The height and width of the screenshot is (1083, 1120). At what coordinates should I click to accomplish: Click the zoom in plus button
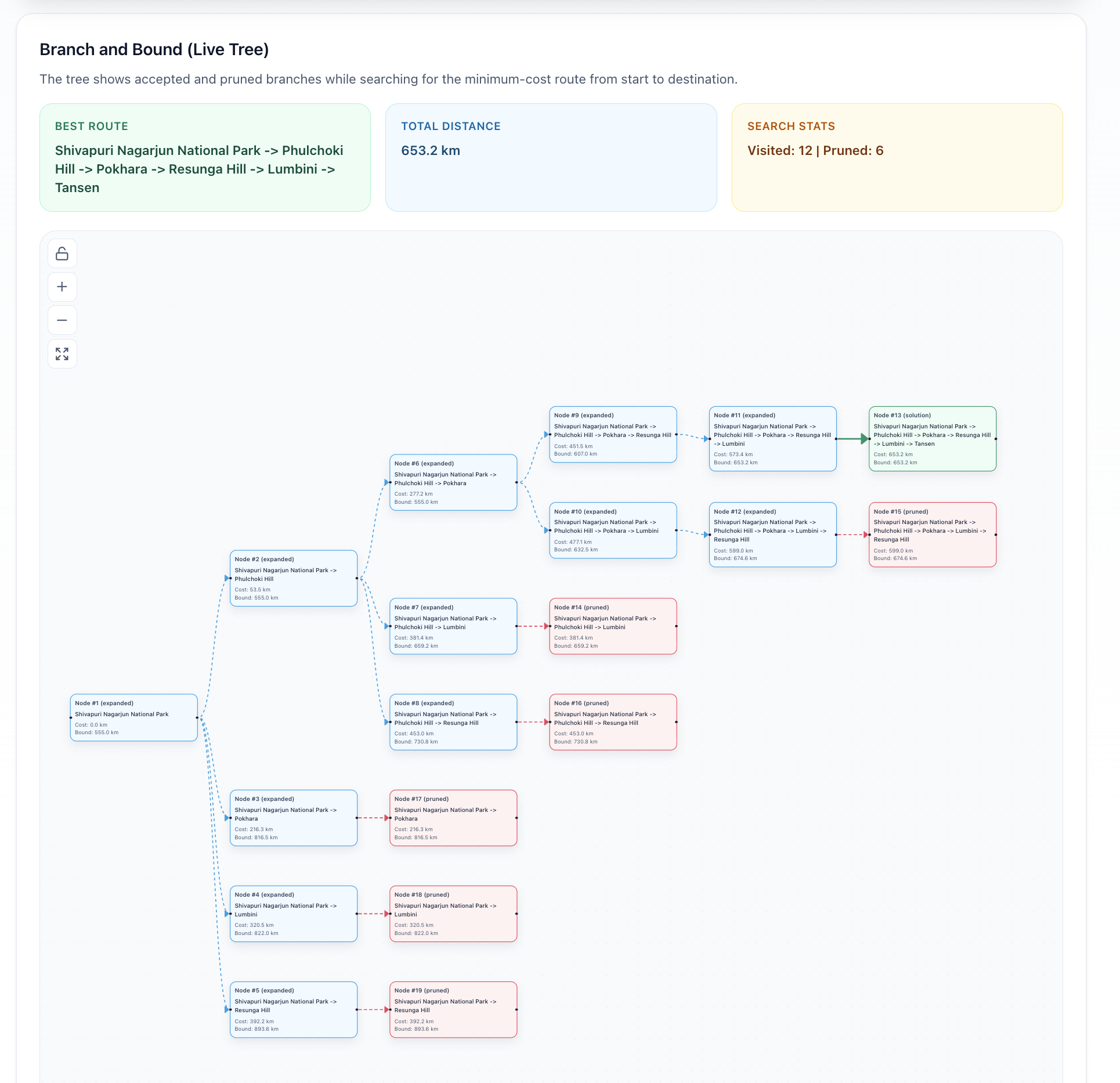click(x=62, y=287)
